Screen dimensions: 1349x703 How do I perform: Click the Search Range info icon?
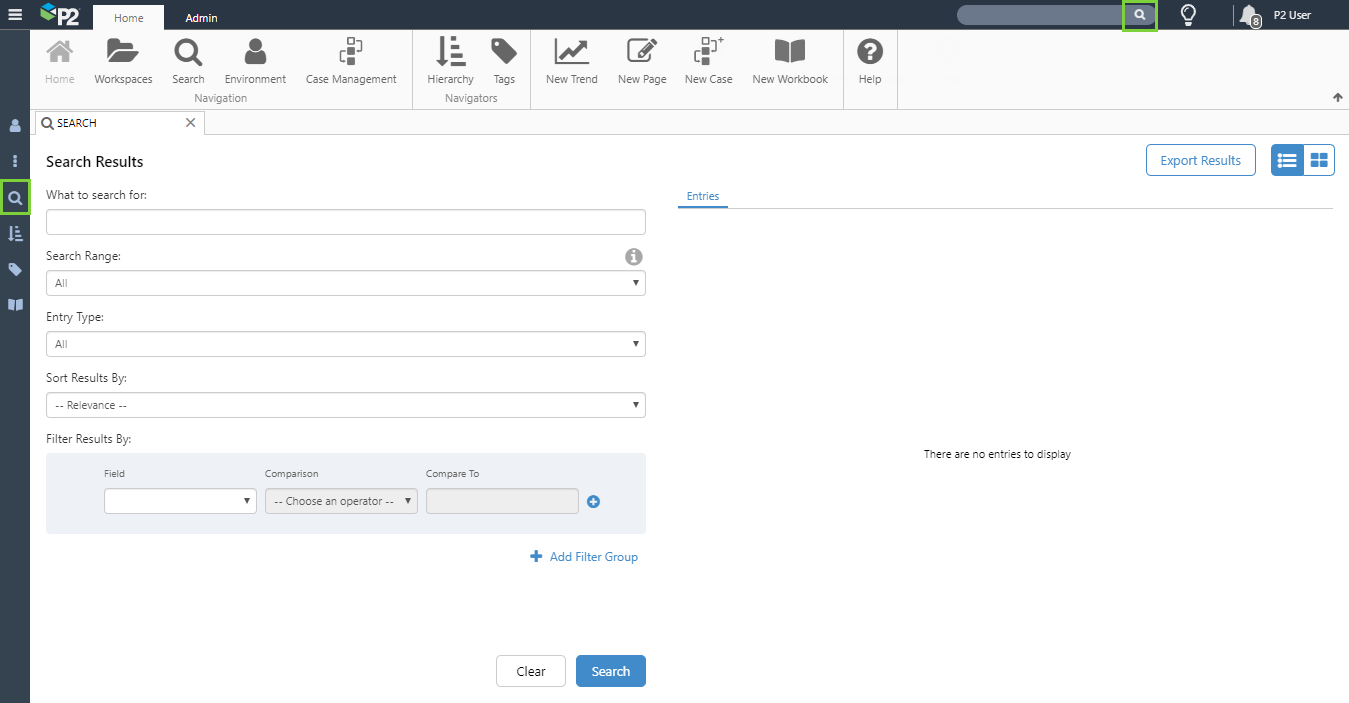633,257
